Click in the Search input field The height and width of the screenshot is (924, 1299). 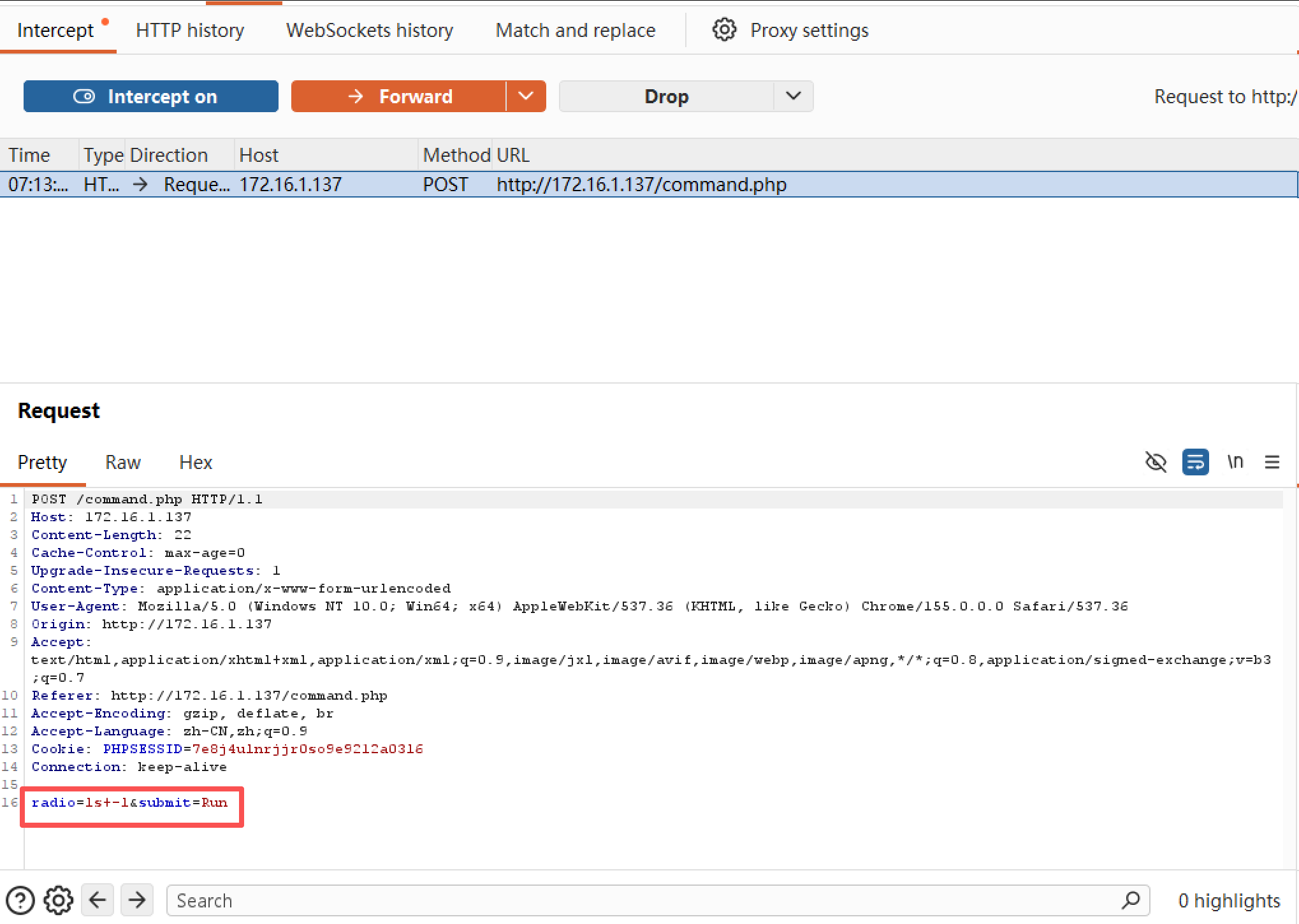pos(658,900)
